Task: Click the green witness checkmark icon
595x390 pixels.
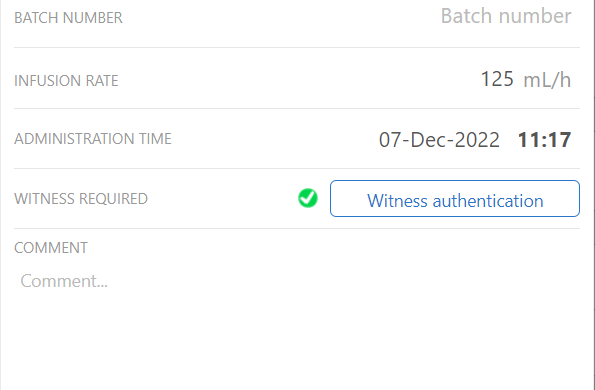Action: click(x=308, y=198)
